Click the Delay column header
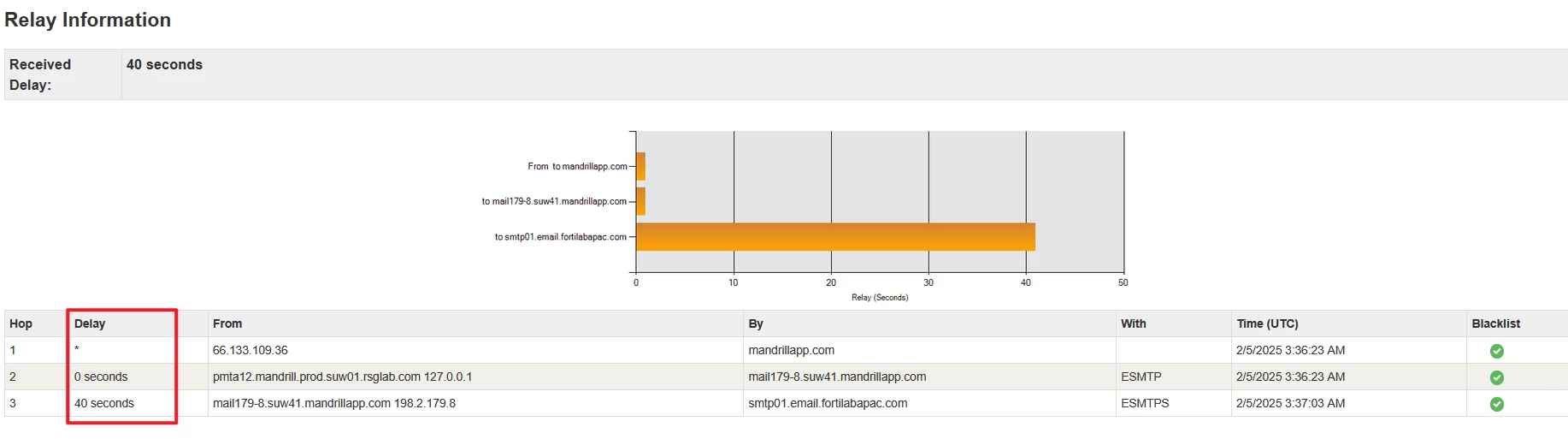The width and height of the screenshot is (1568, 439). click(90, 323)
